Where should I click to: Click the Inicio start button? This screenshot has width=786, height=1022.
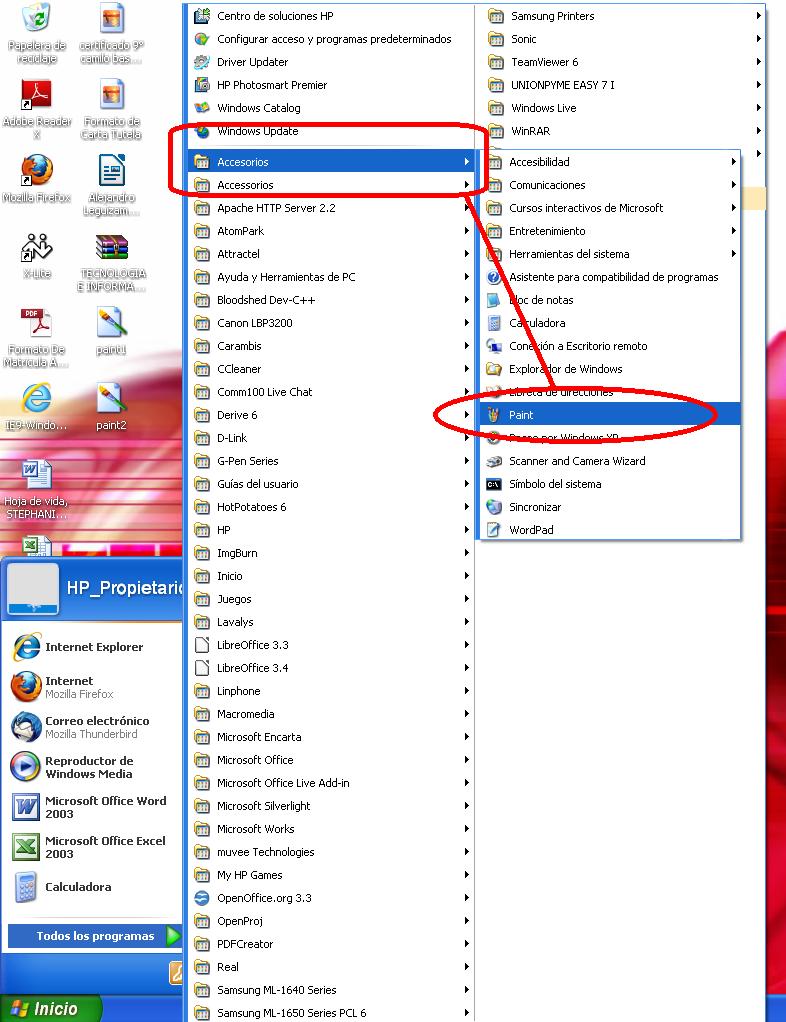tap(50, 1008)
